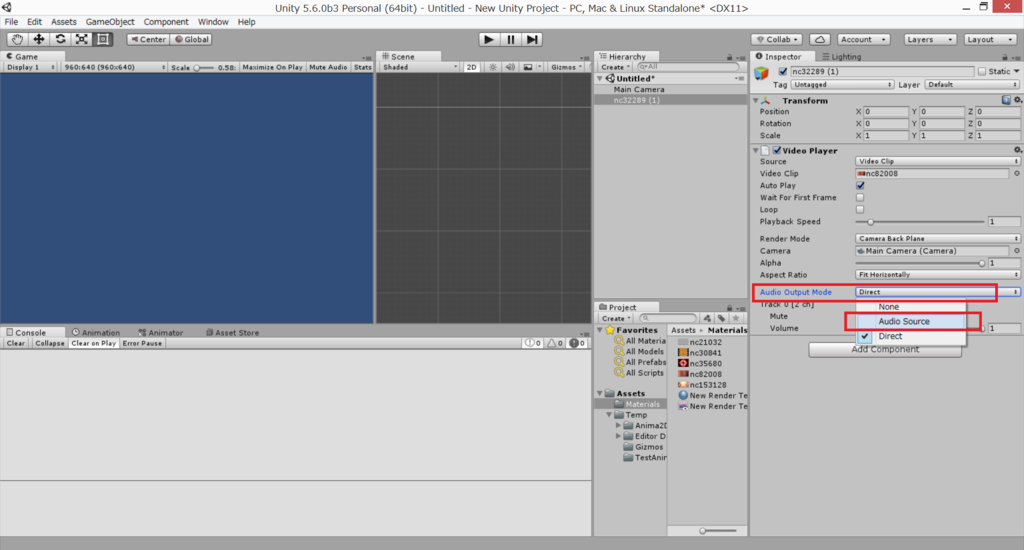This screenshot has width=1024, height=550.
Task: Open Video Player component gear menu
Action: [x=1017, y=150]
